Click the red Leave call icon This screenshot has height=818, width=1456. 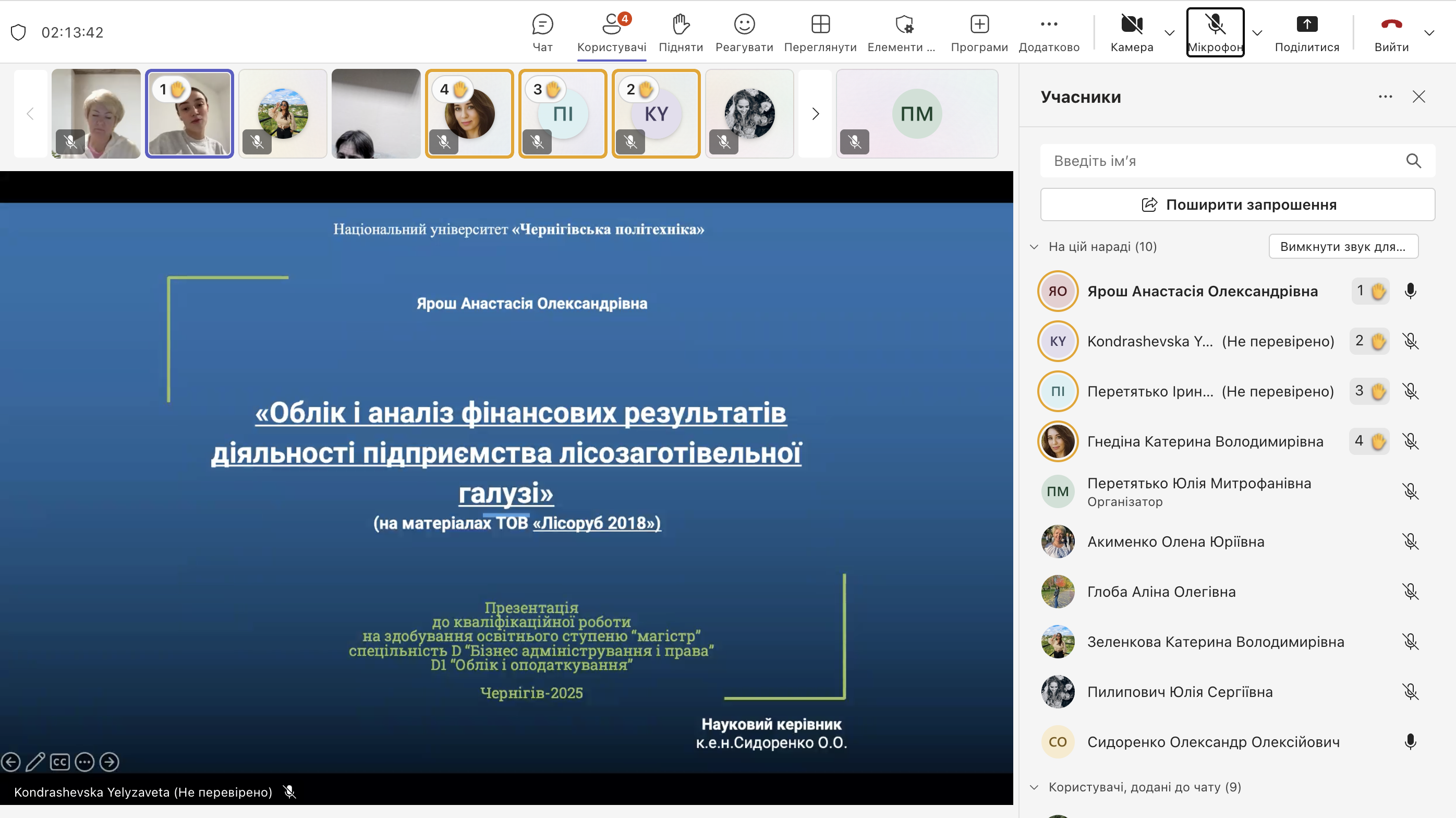(1391, 25)
